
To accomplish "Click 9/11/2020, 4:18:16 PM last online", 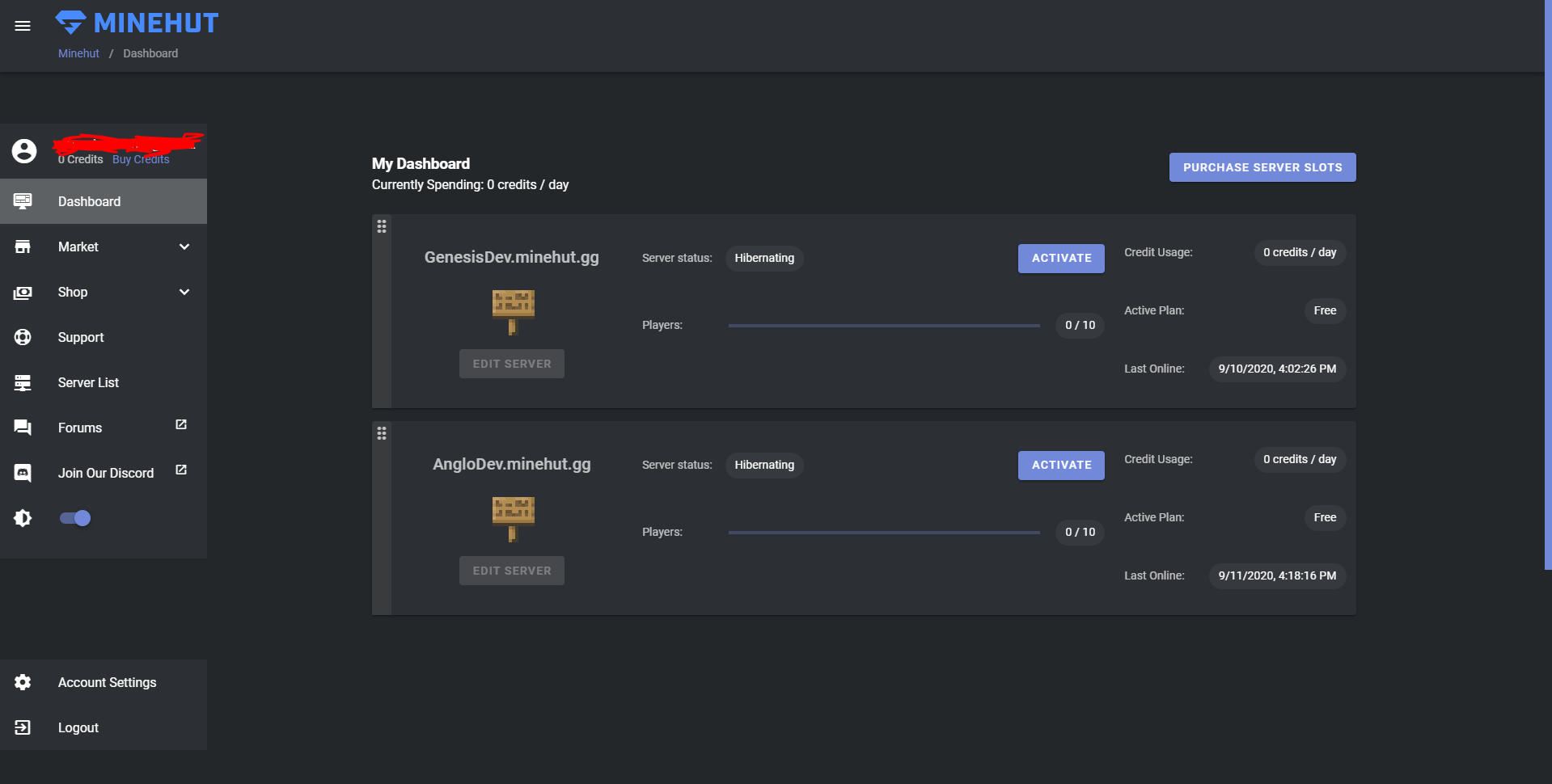I will pyautogui.click(x=1277, y=575).
